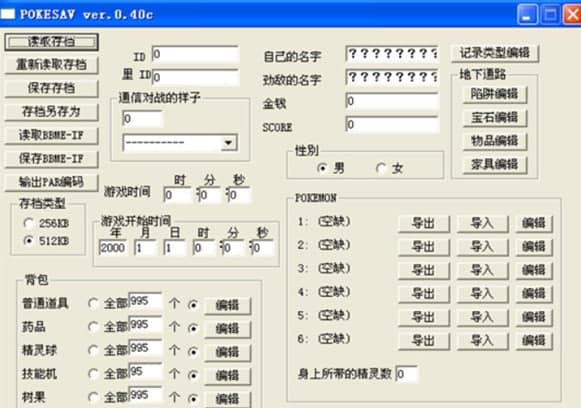Screen dimensions: 581x408
Task: Click 编辑 button for 精灵球
Action: click(x=228, y=352)
